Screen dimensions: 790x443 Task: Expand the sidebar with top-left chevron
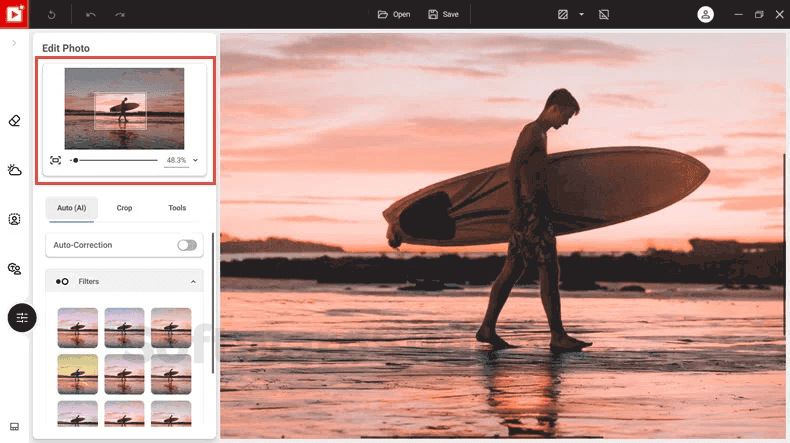click(x=14, y=43)
